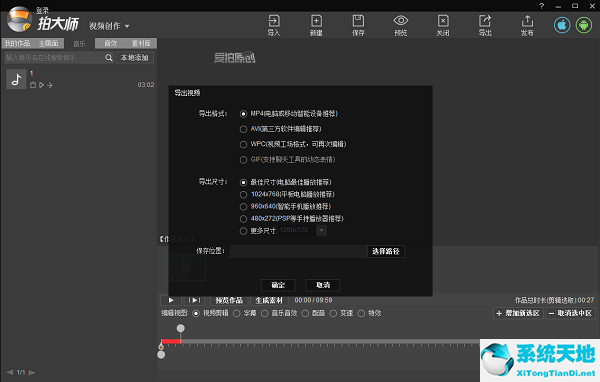Go to previous page arrow beside 1/1
The width and height of the screenshot is (600, 382).
coord(10,372)
